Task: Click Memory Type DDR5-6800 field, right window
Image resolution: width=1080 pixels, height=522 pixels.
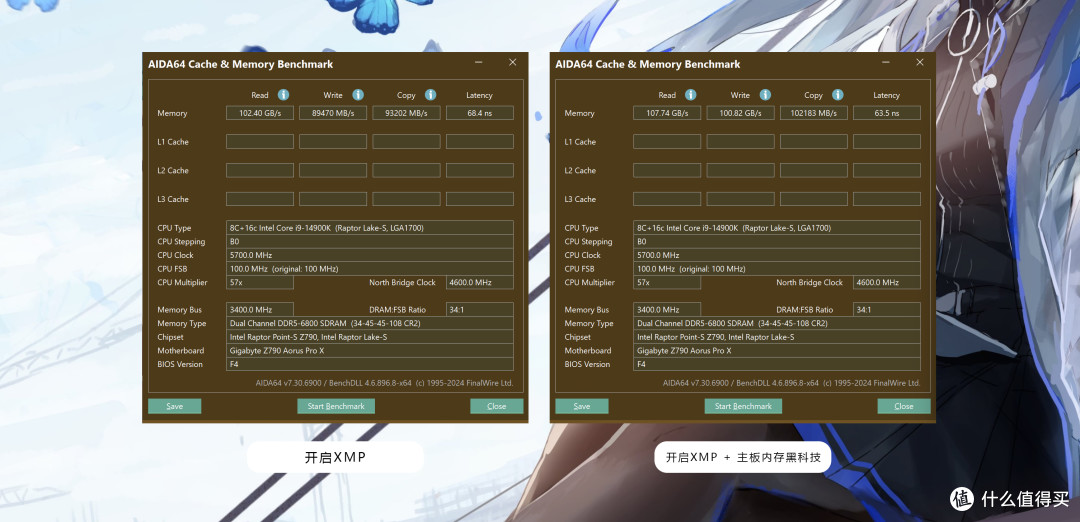Action: [777, 323]
